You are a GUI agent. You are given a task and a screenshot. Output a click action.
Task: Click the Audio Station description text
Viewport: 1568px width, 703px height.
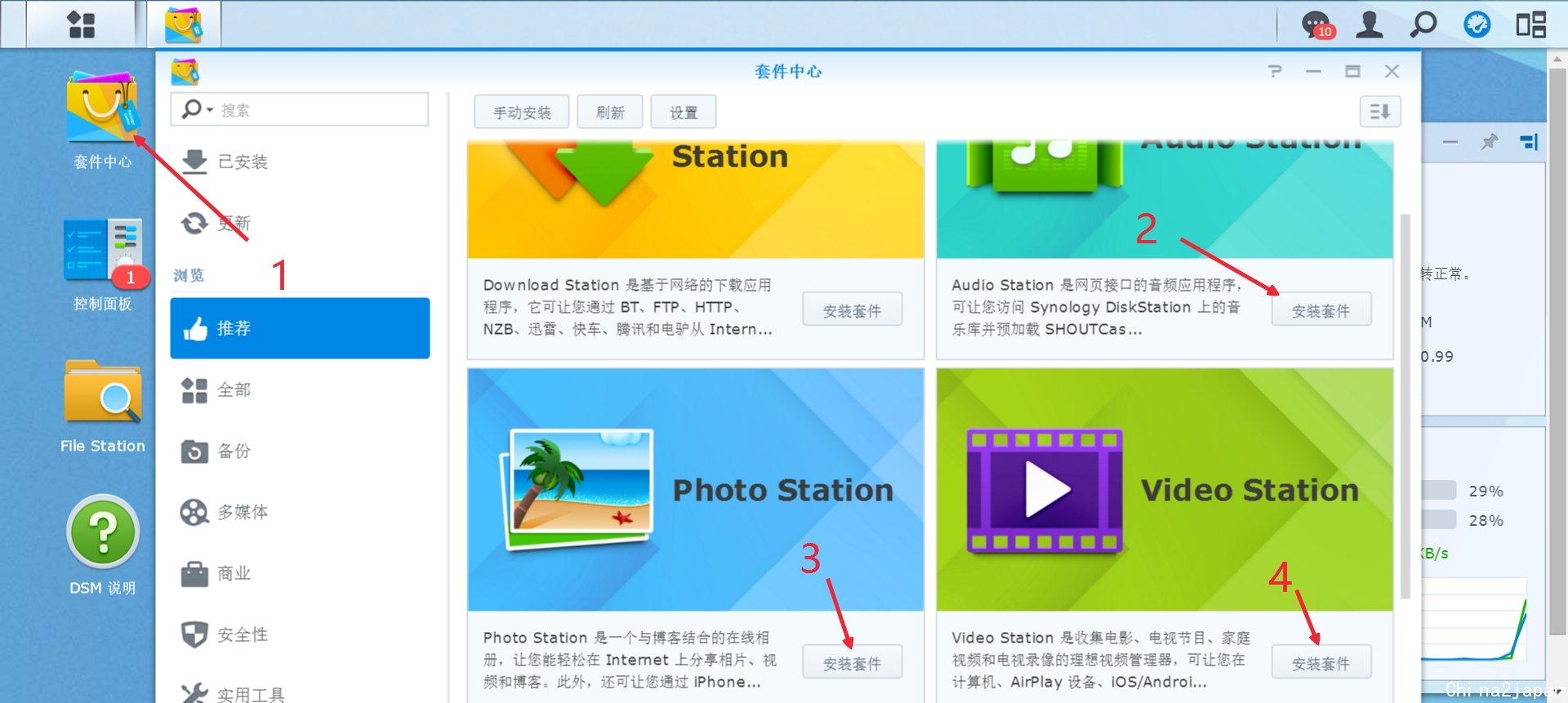point(1097,307)
